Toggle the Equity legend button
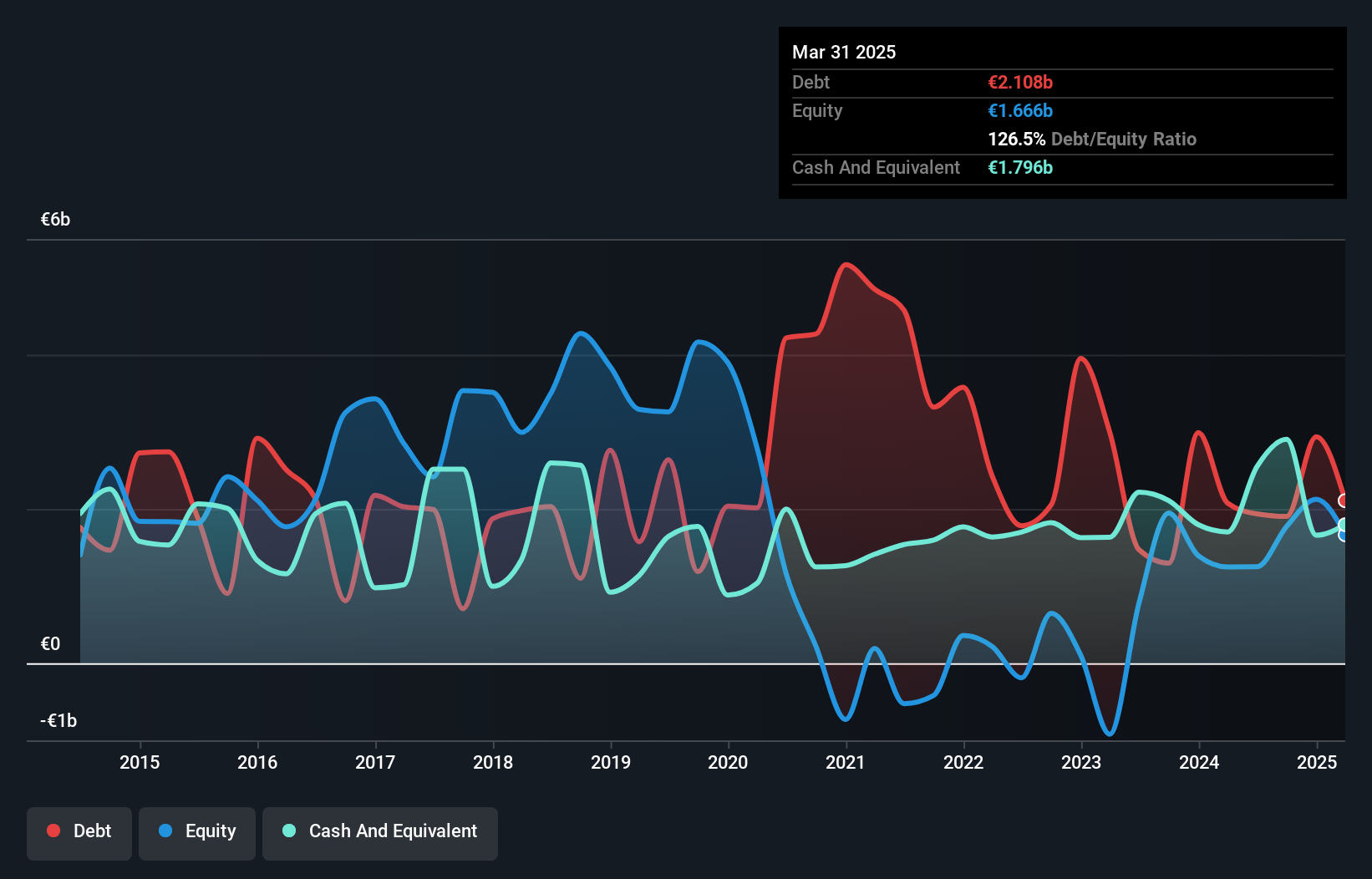The width and height of the screenshot is (1372, 879). [197, 833]
